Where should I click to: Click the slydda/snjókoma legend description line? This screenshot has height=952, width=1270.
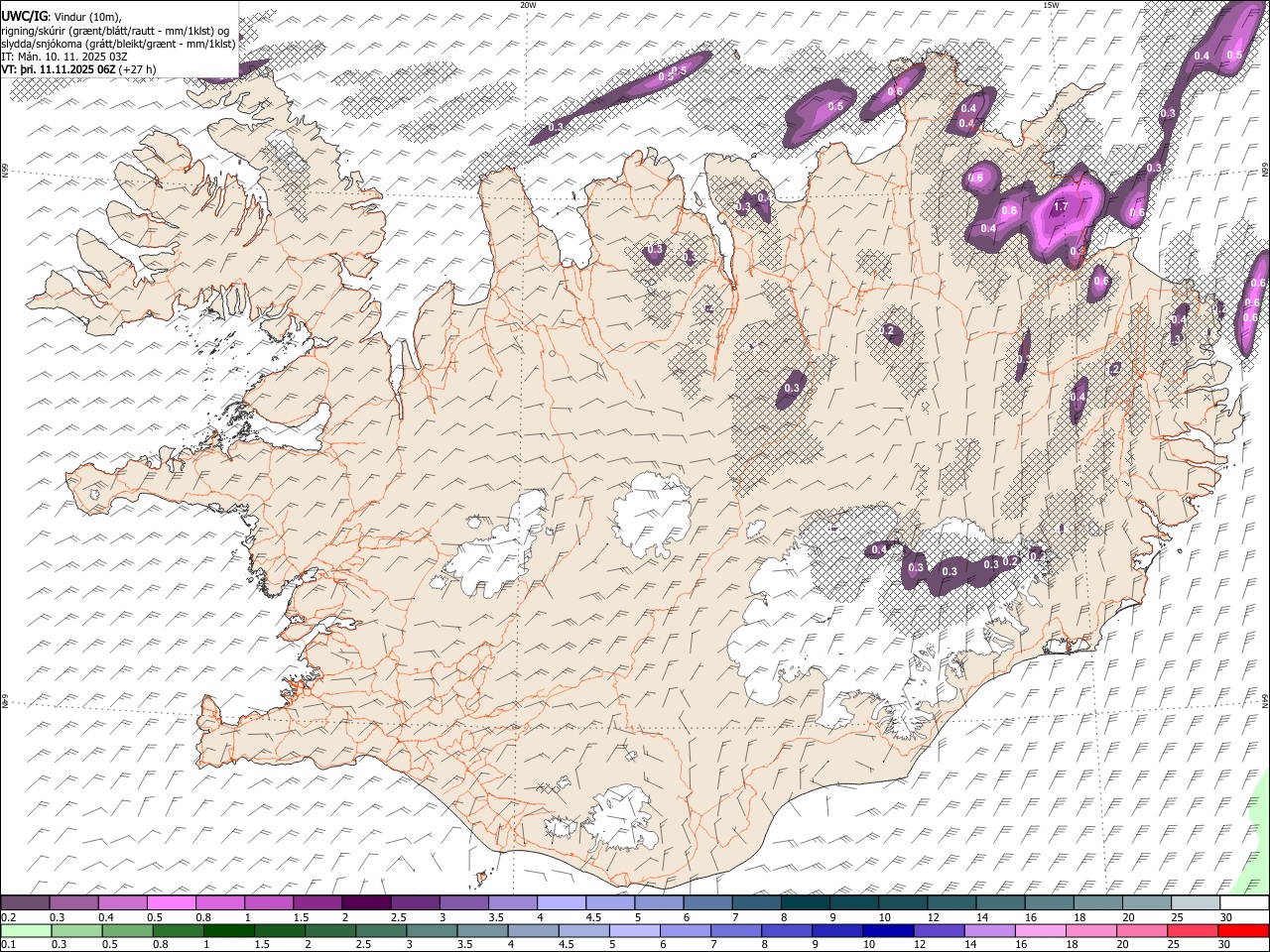click(x=118, y=45)
